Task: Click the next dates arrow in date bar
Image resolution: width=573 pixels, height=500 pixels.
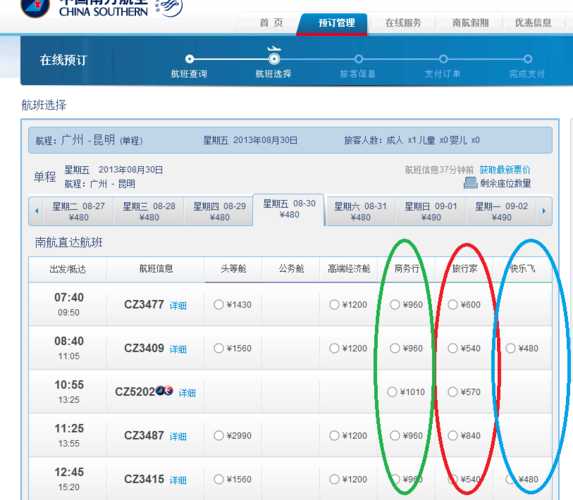Action: click(544, 211)
